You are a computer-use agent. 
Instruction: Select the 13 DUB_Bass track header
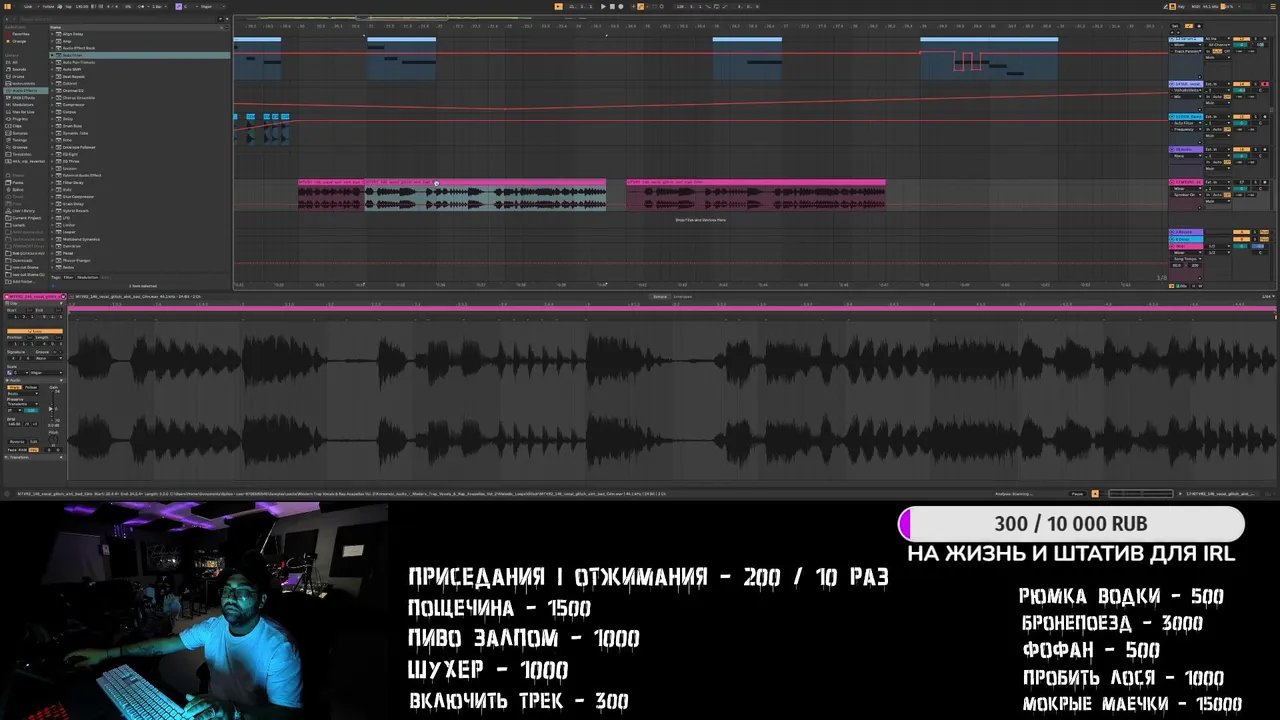point(1185,117)
